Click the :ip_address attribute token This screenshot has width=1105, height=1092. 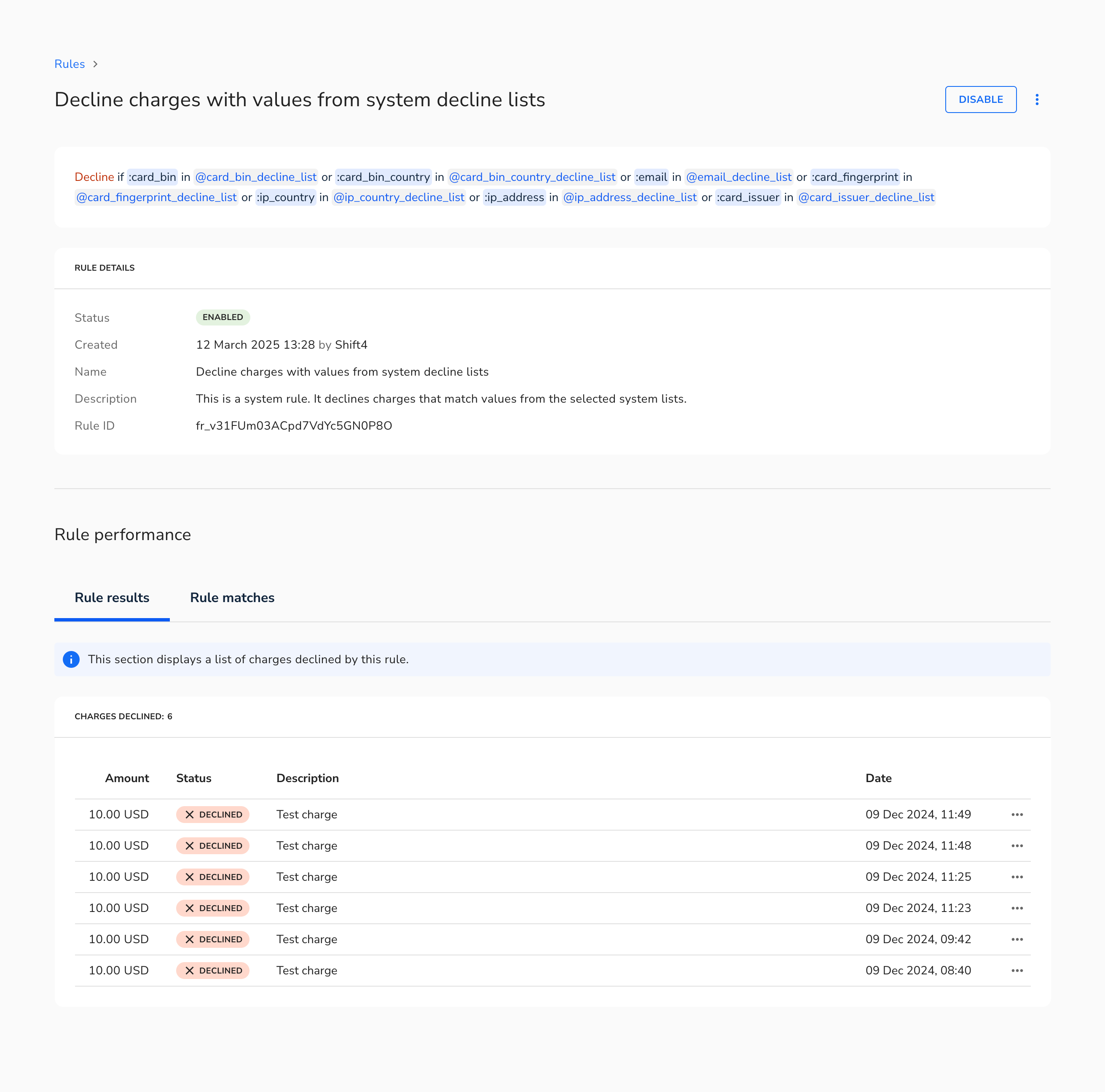tap(514, 197)
